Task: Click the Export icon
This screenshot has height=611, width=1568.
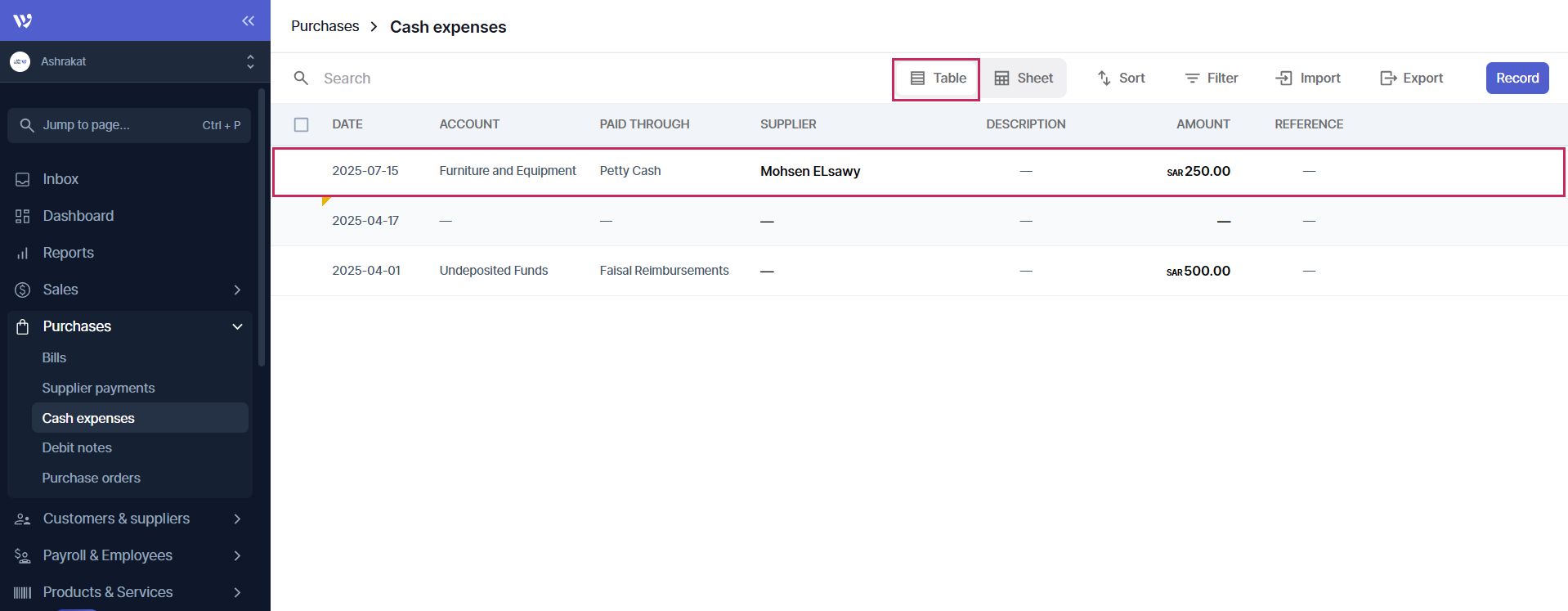Action: 1387,79
